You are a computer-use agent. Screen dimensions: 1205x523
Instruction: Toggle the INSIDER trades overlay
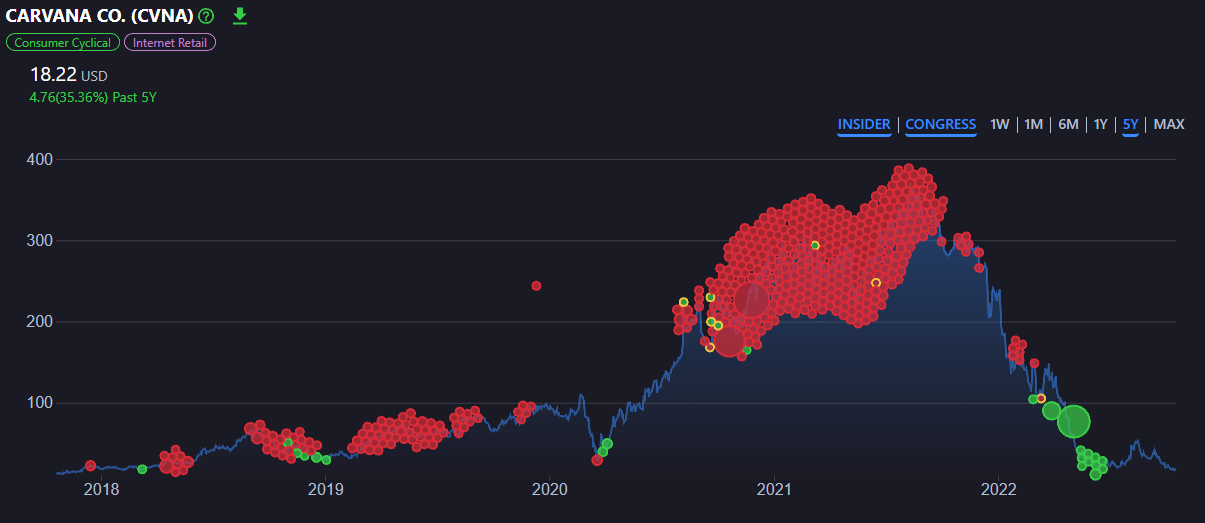pyautogui.click(x=864, y=125)
